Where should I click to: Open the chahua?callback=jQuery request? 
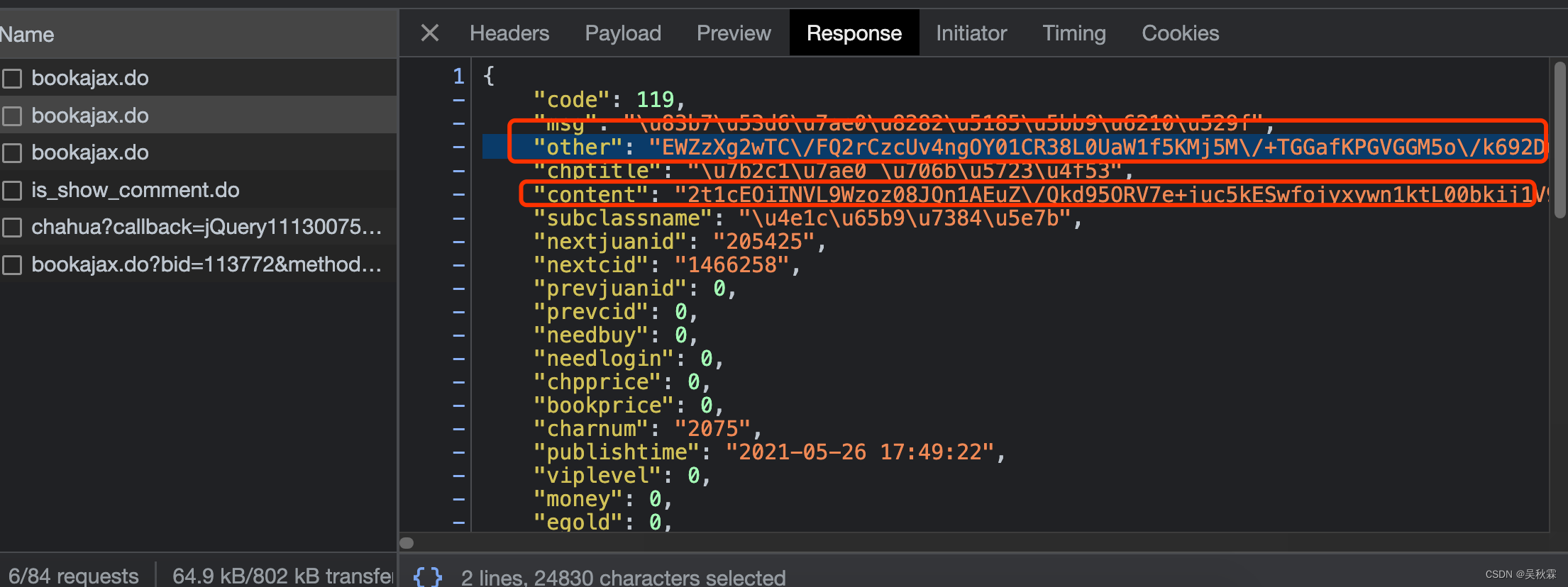click(206, 227)
